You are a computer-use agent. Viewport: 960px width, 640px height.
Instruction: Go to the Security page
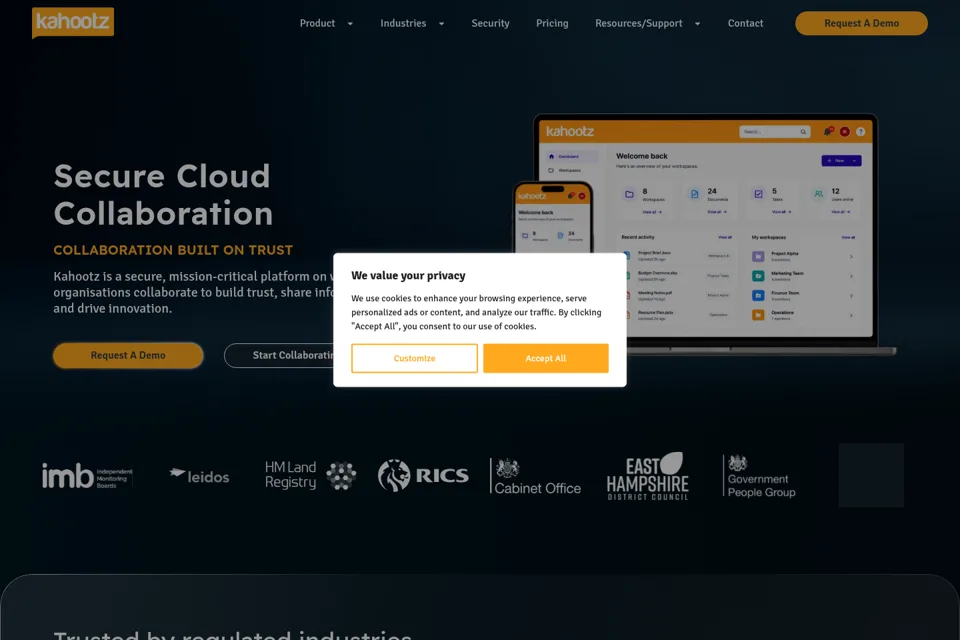pyautogui.click(x=490, y=23)
